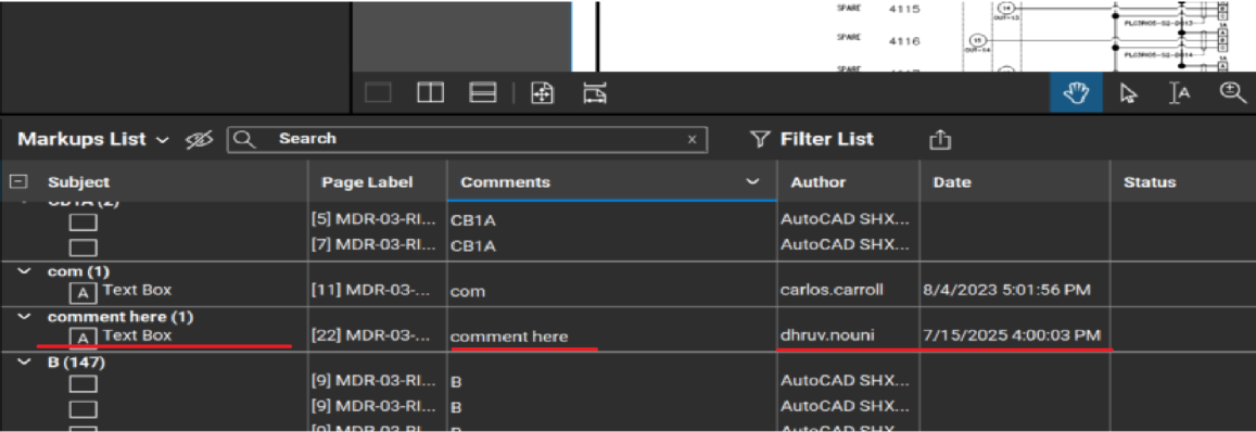Split the view horizontally
1256x432 pixels.
(483, 94)
